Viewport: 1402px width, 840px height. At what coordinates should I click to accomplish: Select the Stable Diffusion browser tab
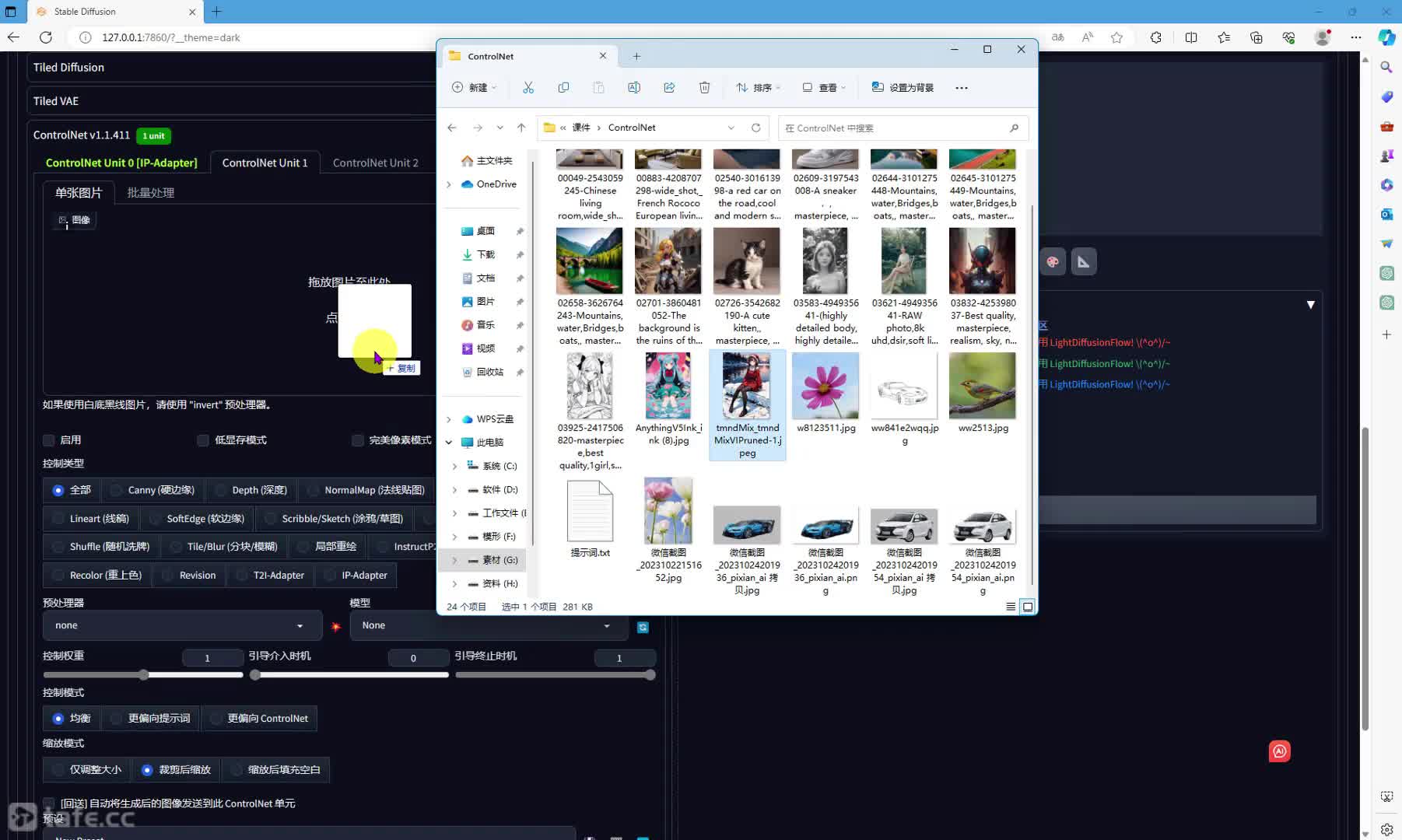tap(115, 12)
